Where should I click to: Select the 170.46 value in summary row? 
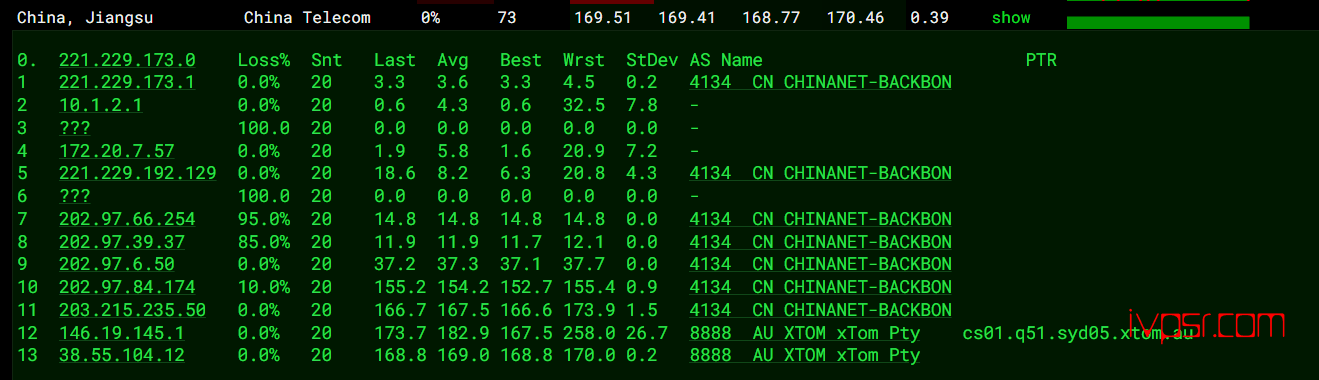tap(856, 18)
